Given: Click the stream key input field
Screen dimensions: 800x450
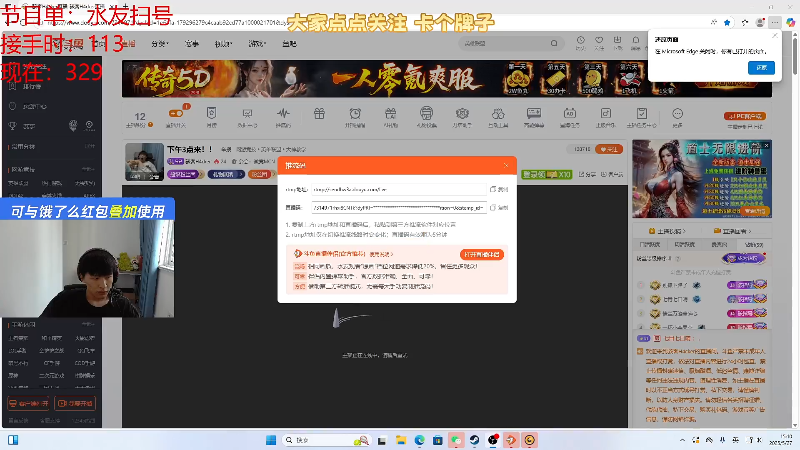Looking at the screenshot, I should pos(398,208).
